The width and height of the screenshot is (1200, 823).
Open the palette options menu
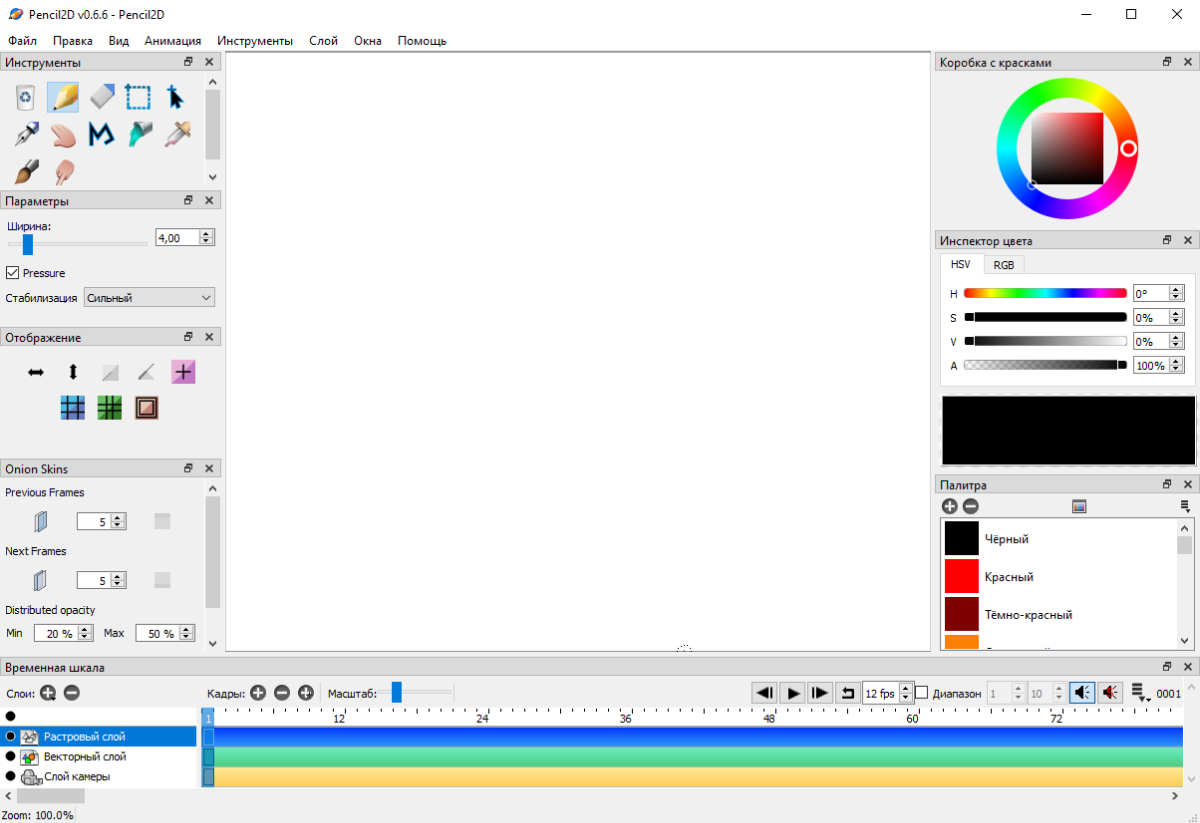(1185, 507)
